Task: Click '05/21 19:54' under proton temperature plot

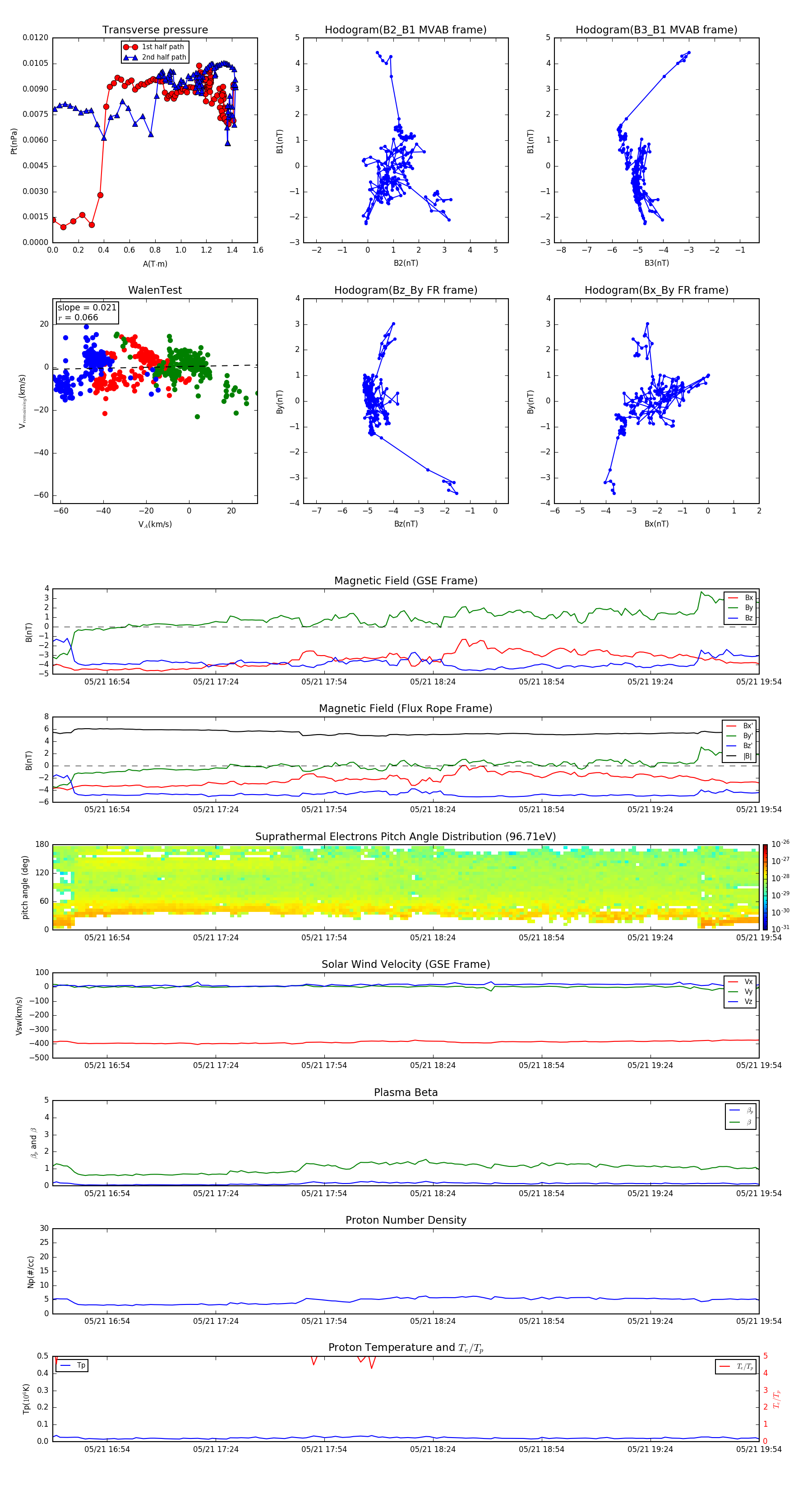Action: 759,1449
